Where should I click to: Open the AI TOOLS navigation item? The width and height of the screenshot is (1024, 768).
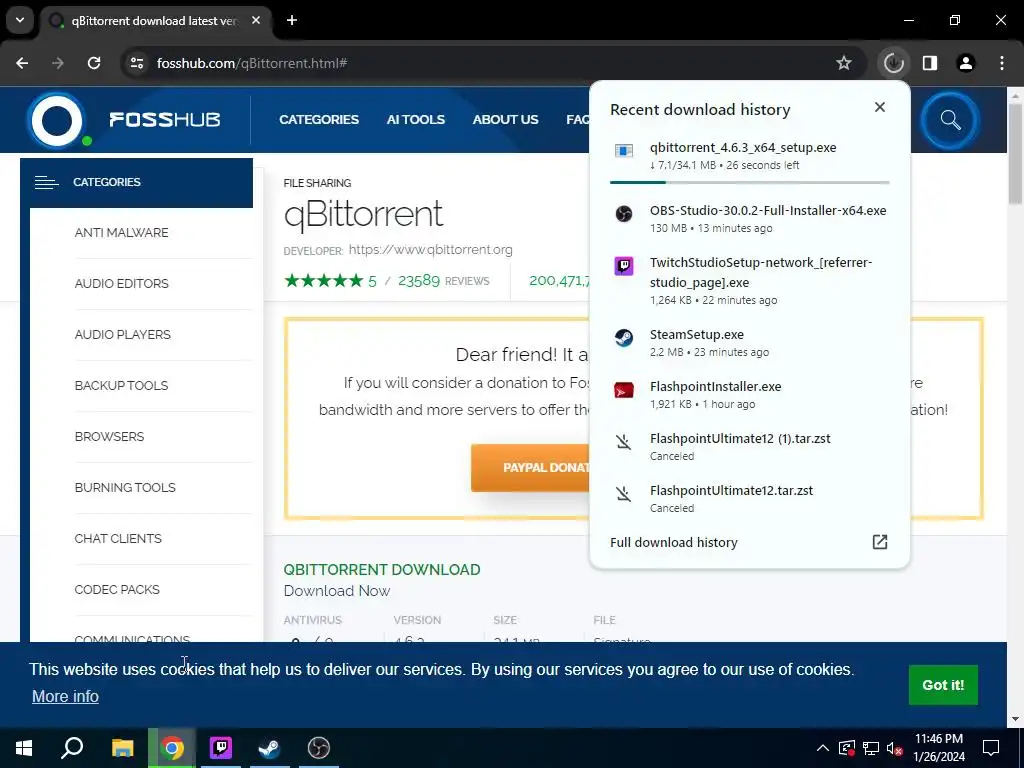point(415,120)
